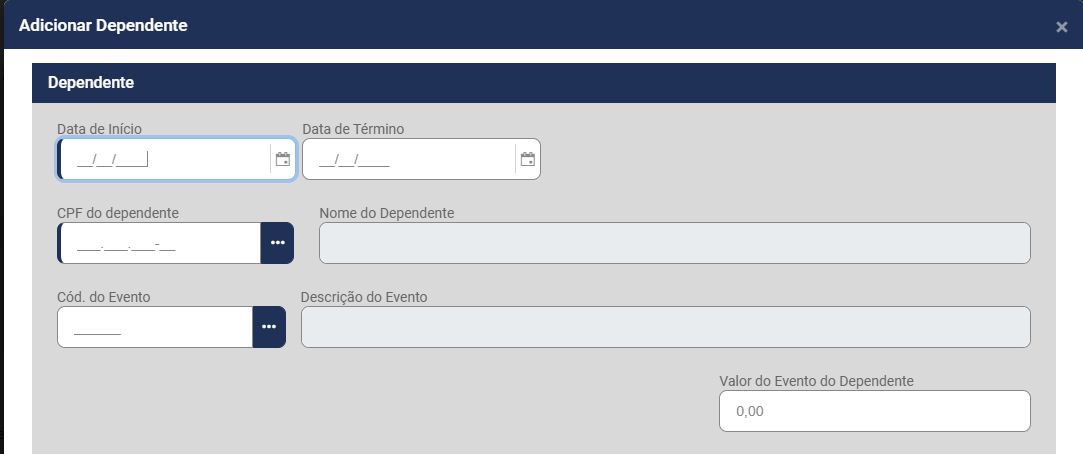This screenshot has height=454, width=1083.
Task: Click the Descrição do Evento field
Action: pos(665,327)
